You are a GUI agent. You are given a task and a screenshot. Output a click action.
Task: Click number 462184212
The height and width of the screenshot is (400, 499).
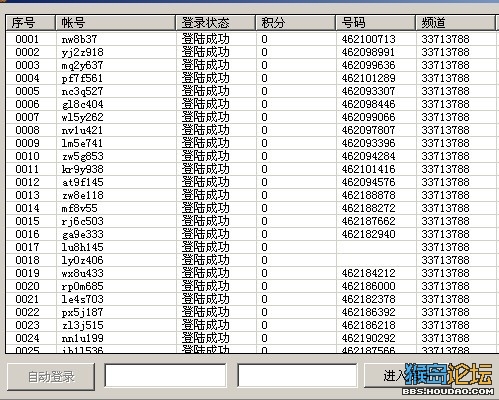pyautogui.click(x=368, y=273)
